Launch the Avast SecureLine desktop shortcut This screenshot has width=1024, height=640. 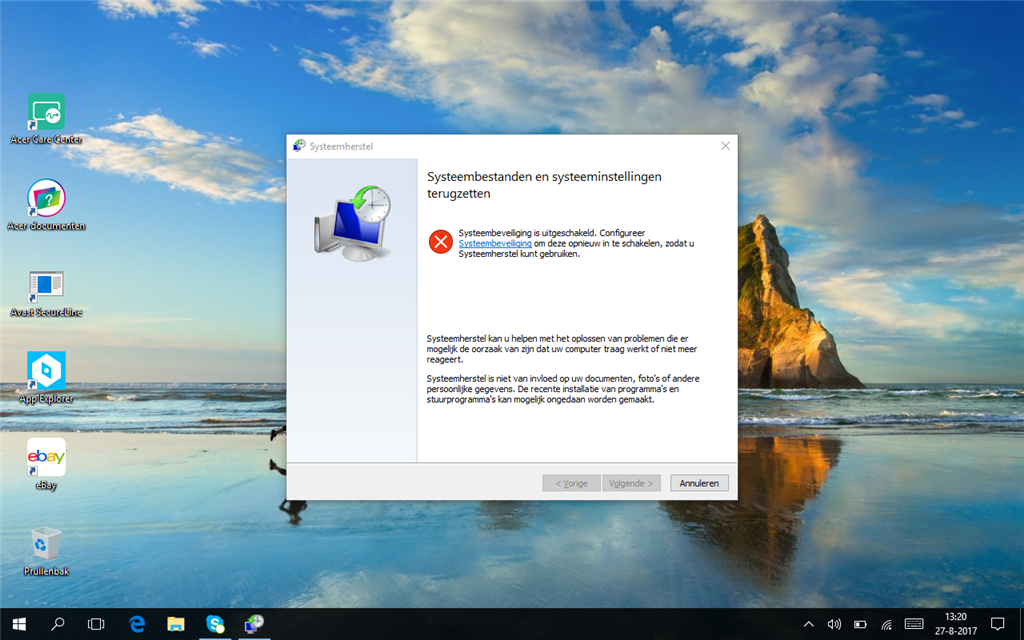(x=46, y=293)
